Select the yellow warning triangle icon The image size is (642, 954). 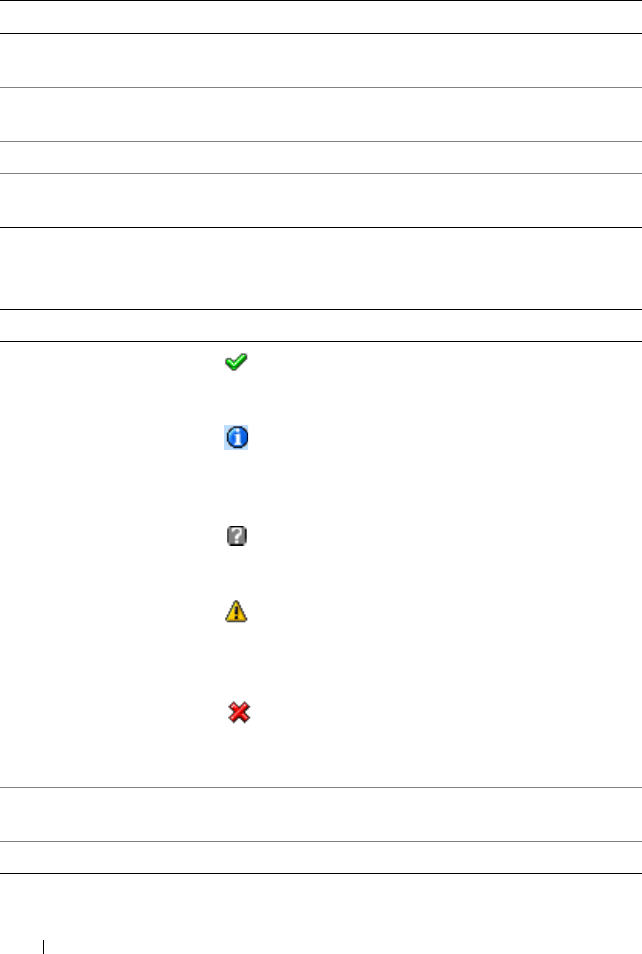tap(236, 611)
